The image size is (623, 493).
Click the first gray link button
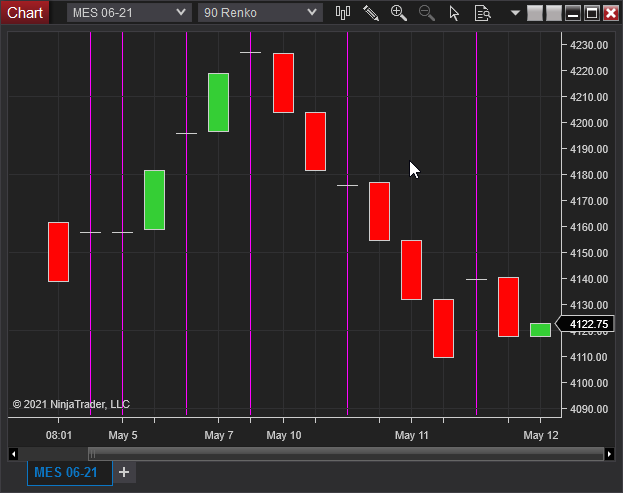[535, 13]
